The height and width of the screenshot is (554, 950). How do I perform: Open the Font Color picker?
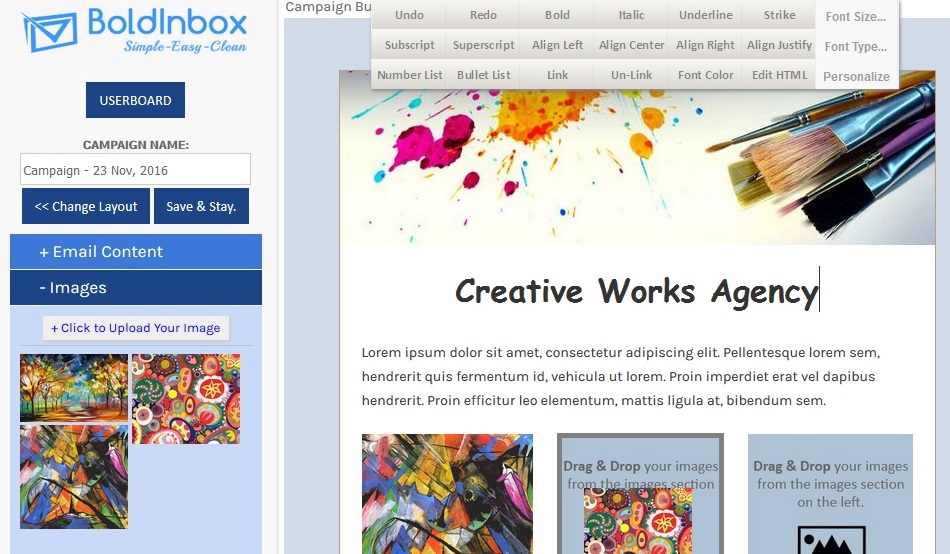click(x=705, y=75)
